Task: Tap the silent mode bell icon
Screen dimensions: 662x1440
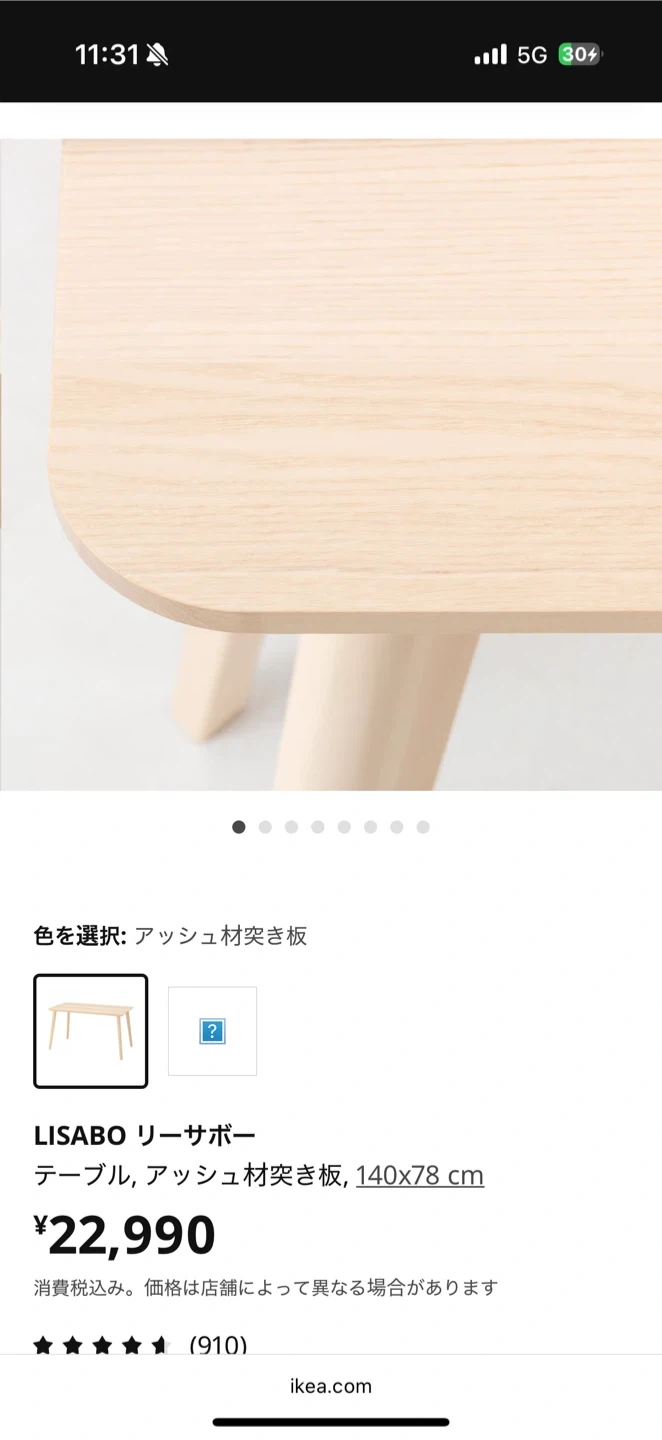Action: 157,55
